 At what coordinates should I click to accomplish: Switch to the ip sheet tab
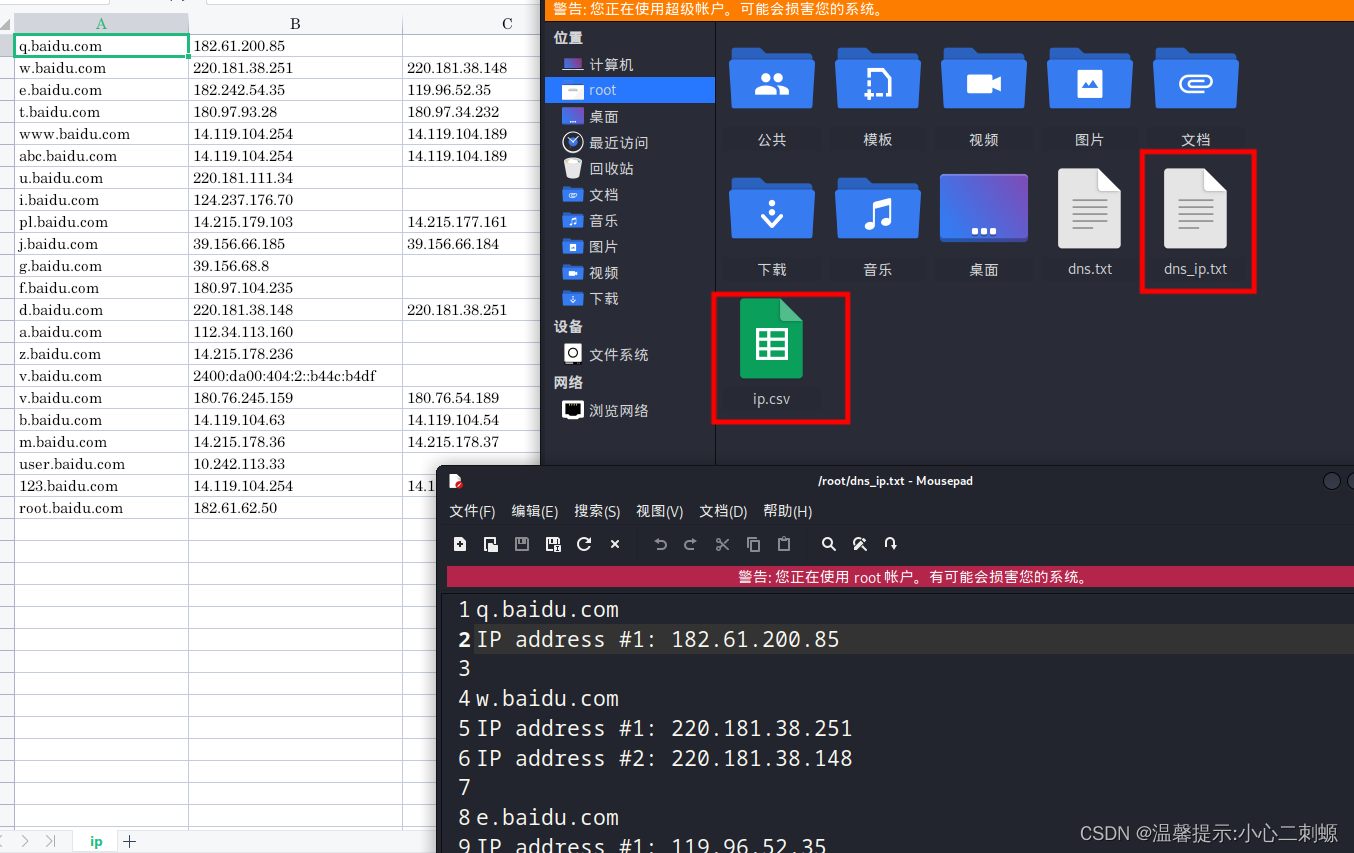click(96, 841)
